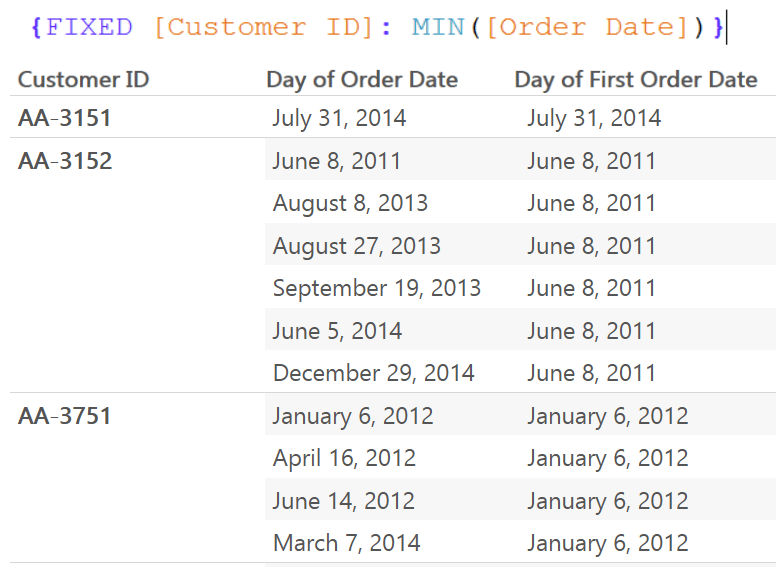The image size is (776, 569).
Task: Select the March 7, 2014 cell
Action: pyautogui.click(x=346, y=543)
